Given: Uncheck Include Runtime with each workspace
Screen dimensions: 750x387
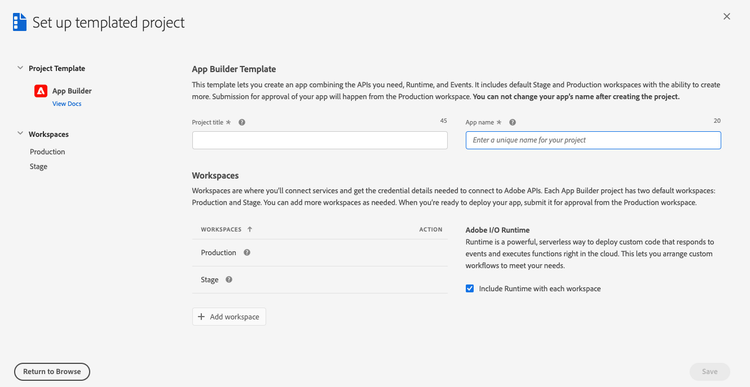Looking at the screenshot, I should coord(470,288).
